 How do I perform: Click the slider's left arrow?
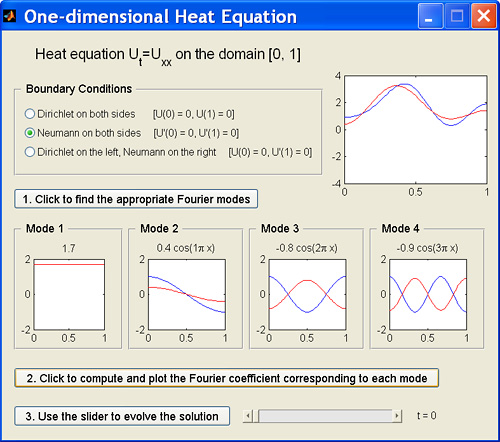(x=248, y=416)
